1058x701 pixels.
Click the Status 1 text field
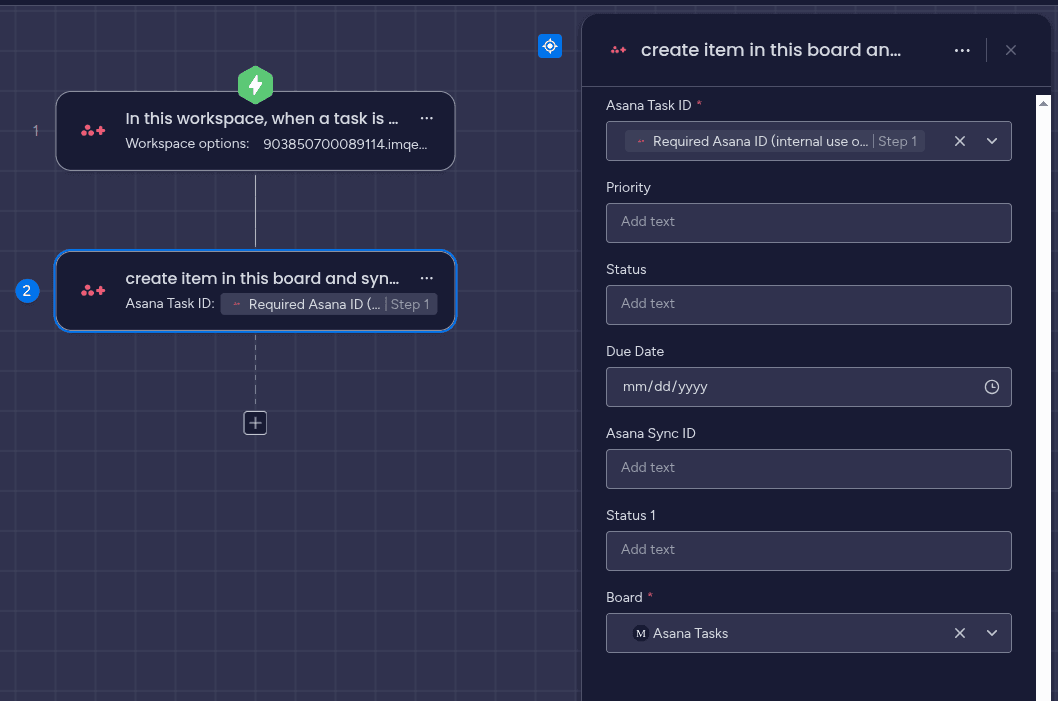pos(808,551)
